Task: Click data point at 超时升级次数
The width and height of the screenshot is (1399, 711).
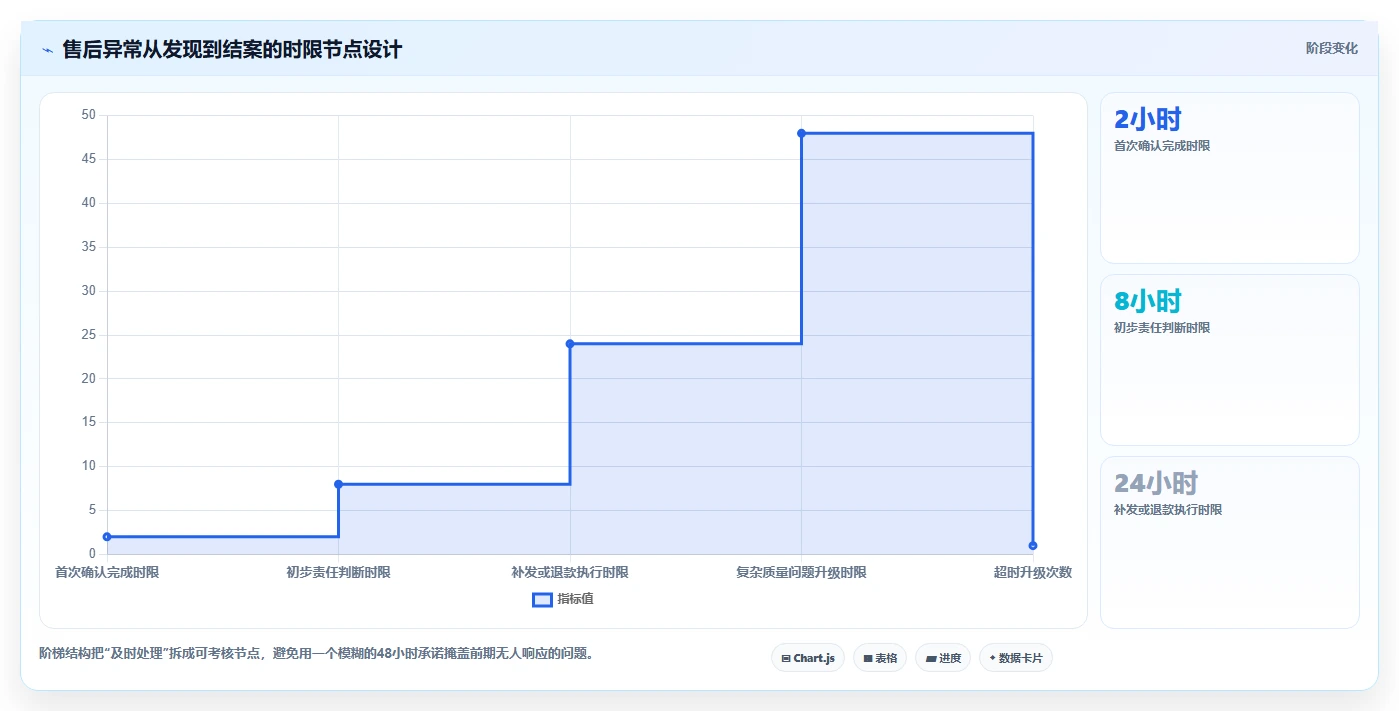Action: tap(1033, 545)
